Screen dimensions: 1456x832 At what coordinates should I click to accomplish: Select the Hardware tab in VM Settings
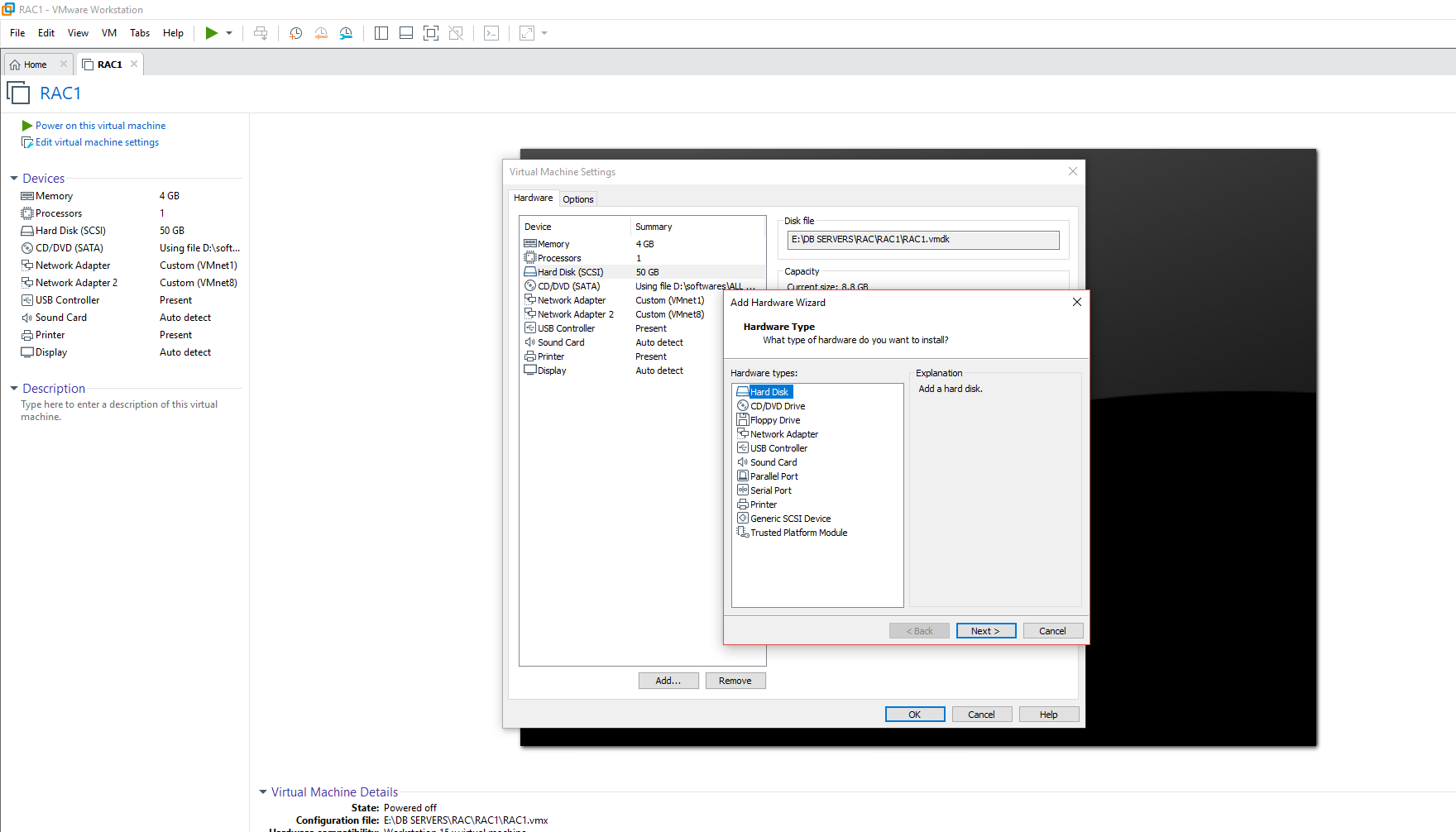pos(533,198)
